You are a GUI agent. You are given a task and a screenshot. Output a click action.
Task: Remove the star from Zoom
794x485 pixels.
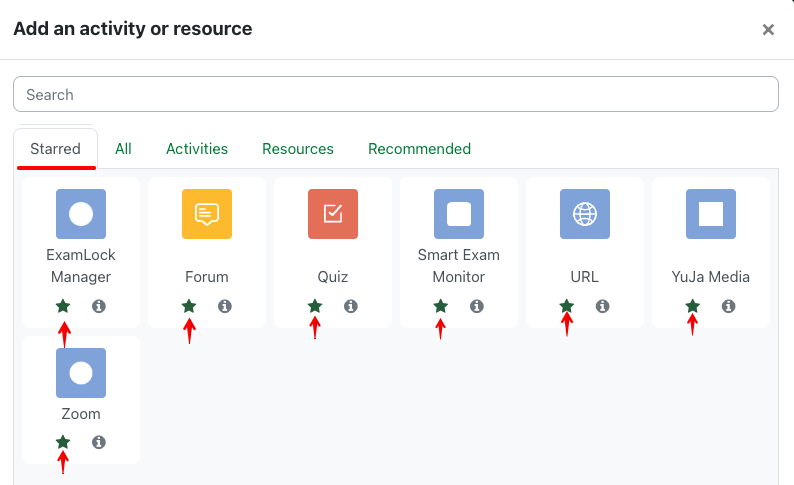click(63, 442)
